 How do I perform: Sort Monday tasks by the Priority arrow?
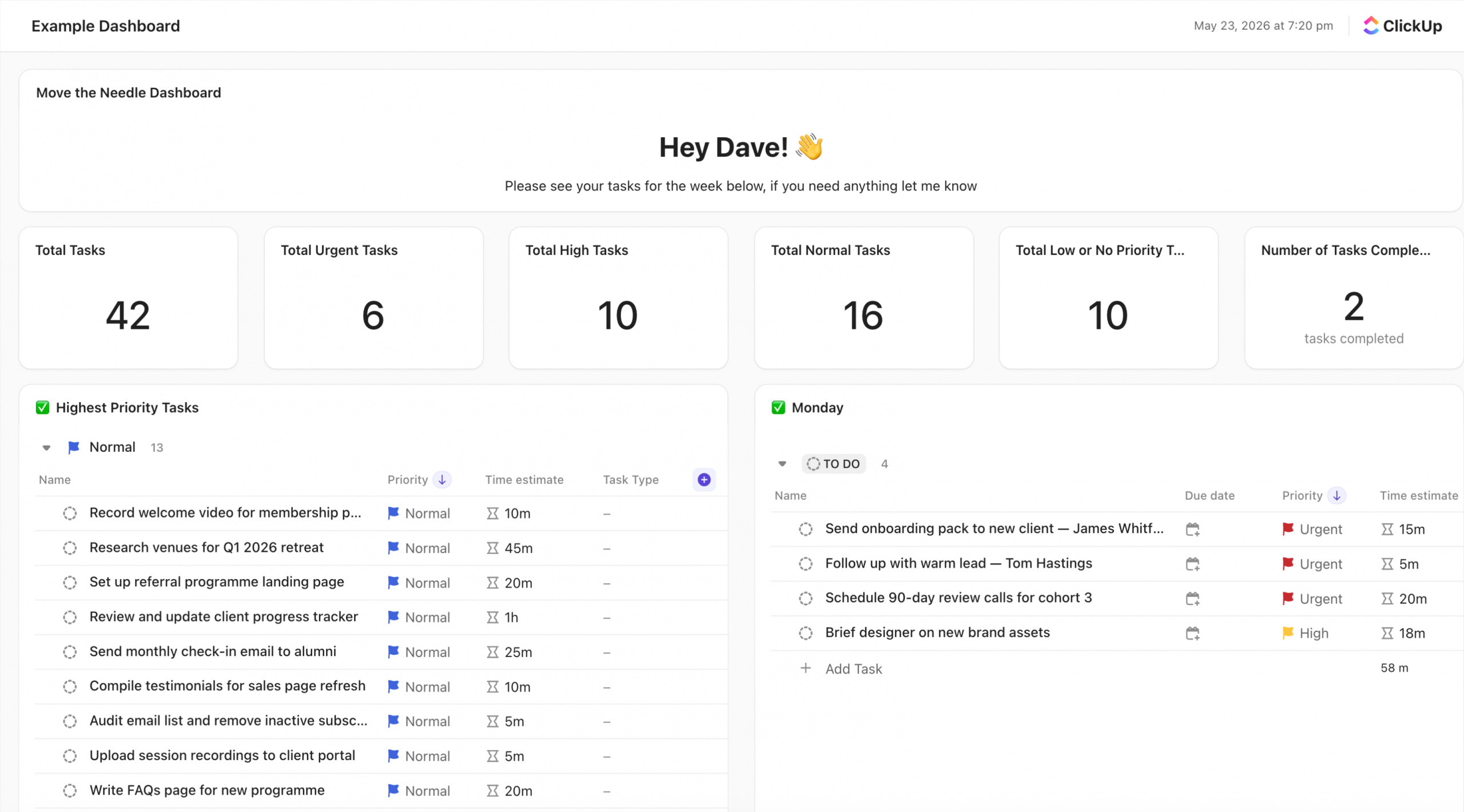[x=1336, y=496]
